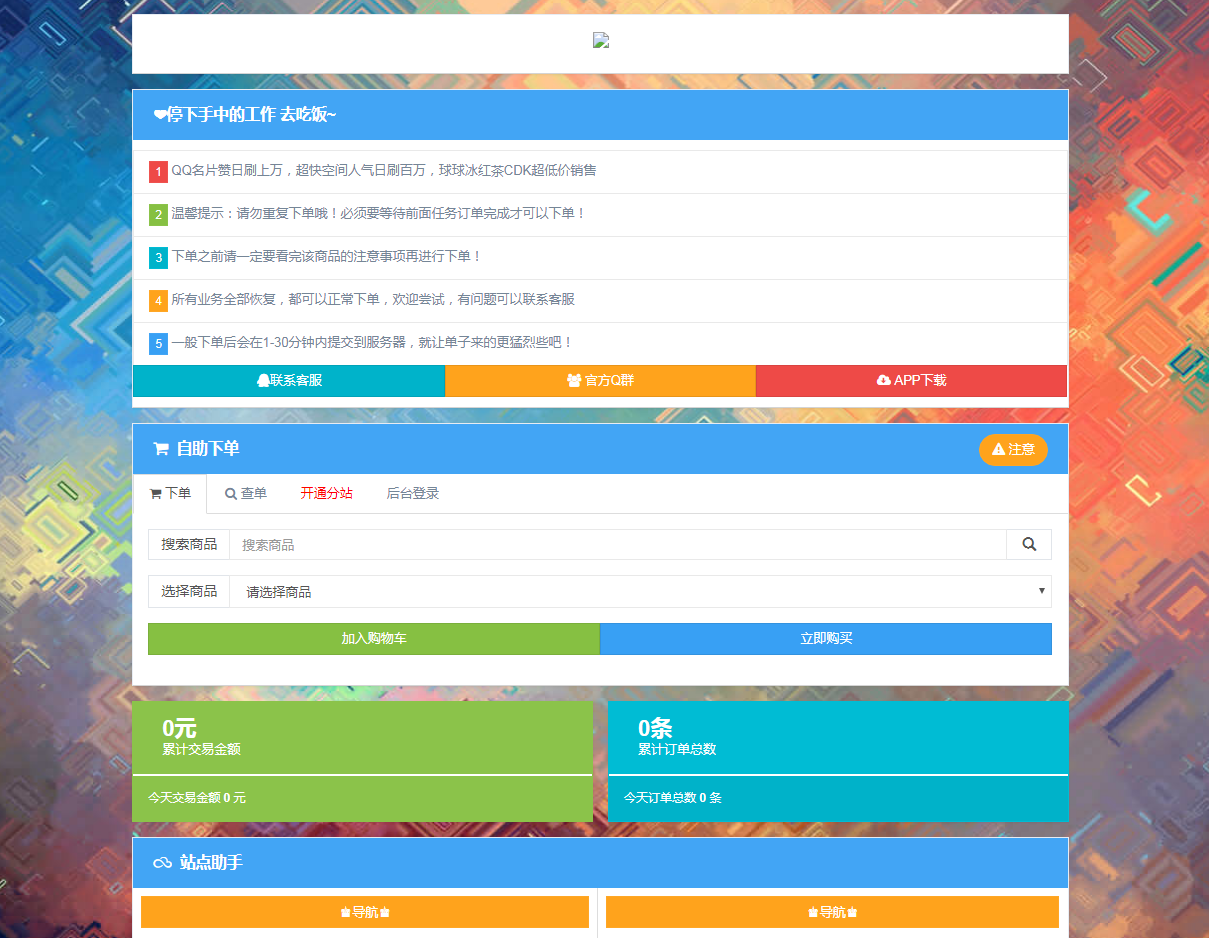This screenshot has height=938, width=1209.
Task: Click the green number 2 badge
Action: click(158, 215)
